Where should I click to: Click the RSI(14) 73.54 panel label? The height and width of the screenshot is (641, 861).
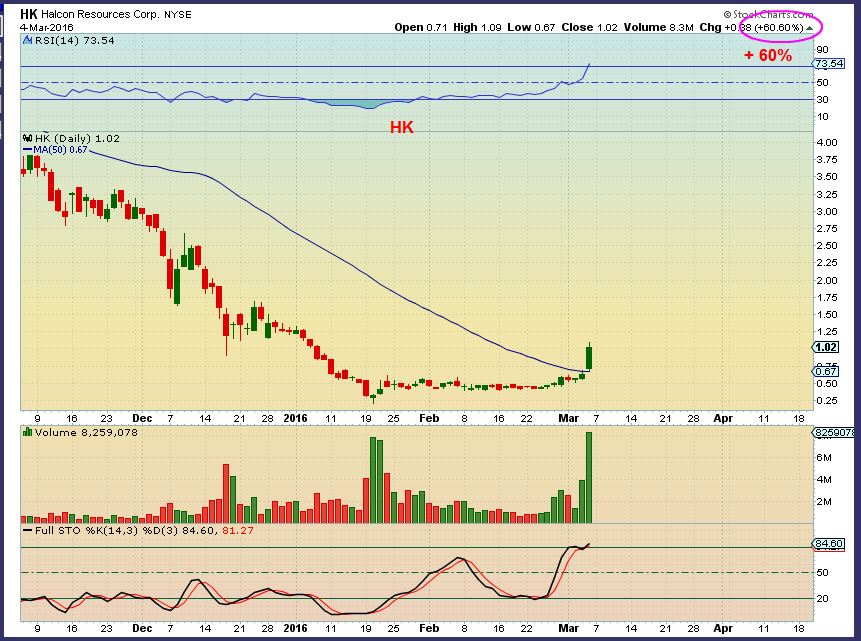pos(75,40)
